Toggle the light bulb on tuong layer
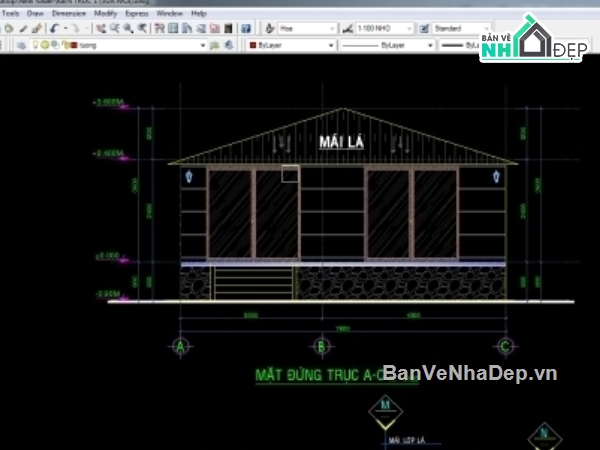600x450 pixels. (x=36, y=45)
